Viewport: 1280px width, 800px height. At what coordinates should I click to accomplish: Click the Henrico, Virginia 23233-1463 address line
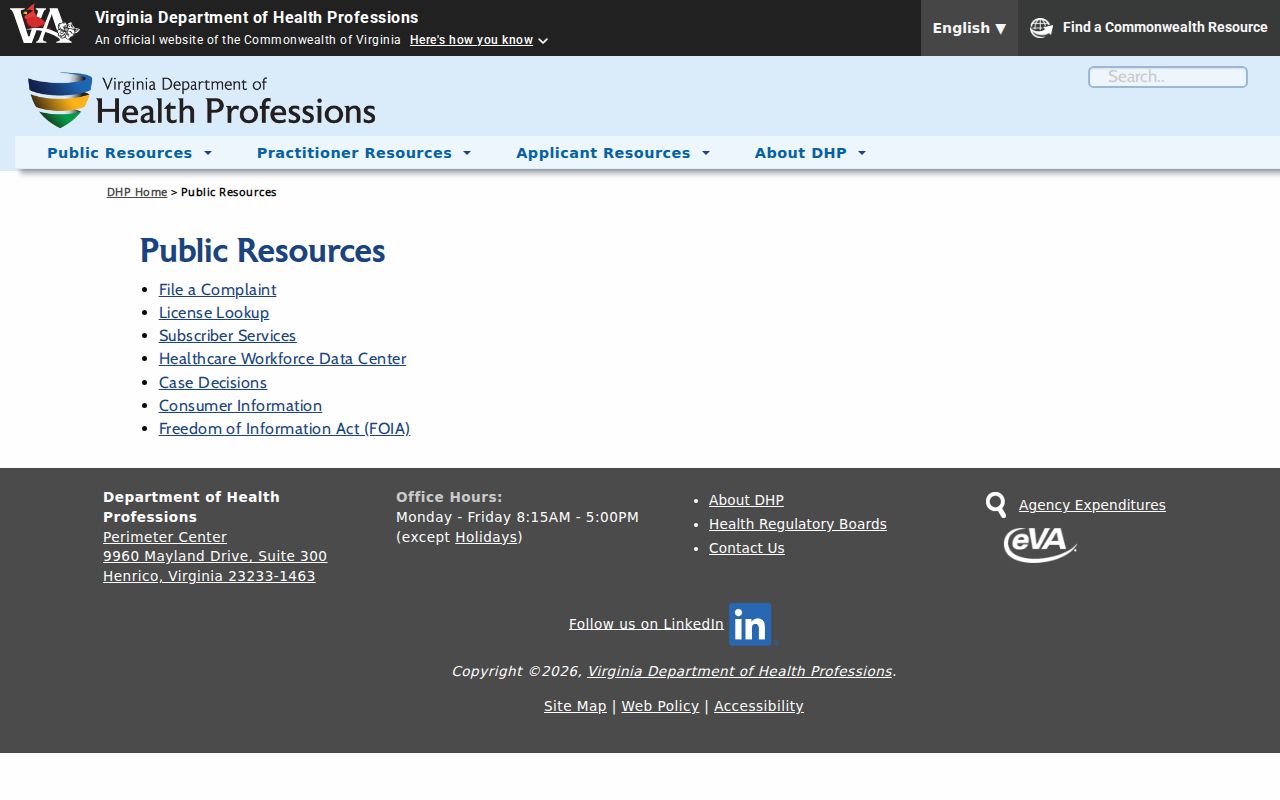coord(209,576)
